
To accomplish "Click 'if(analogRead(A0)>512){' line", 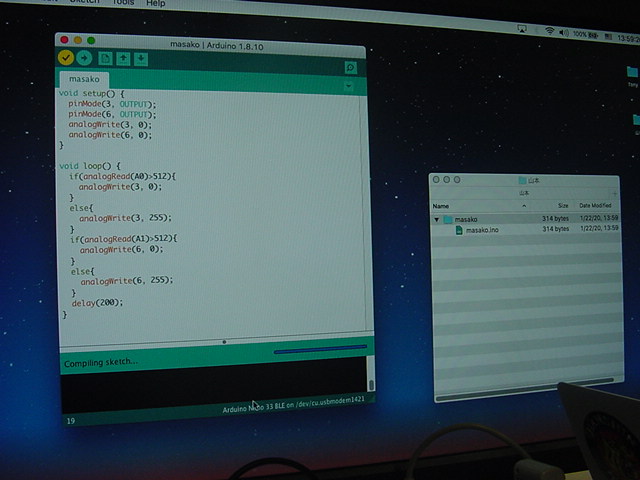I will tap(122, 177).
